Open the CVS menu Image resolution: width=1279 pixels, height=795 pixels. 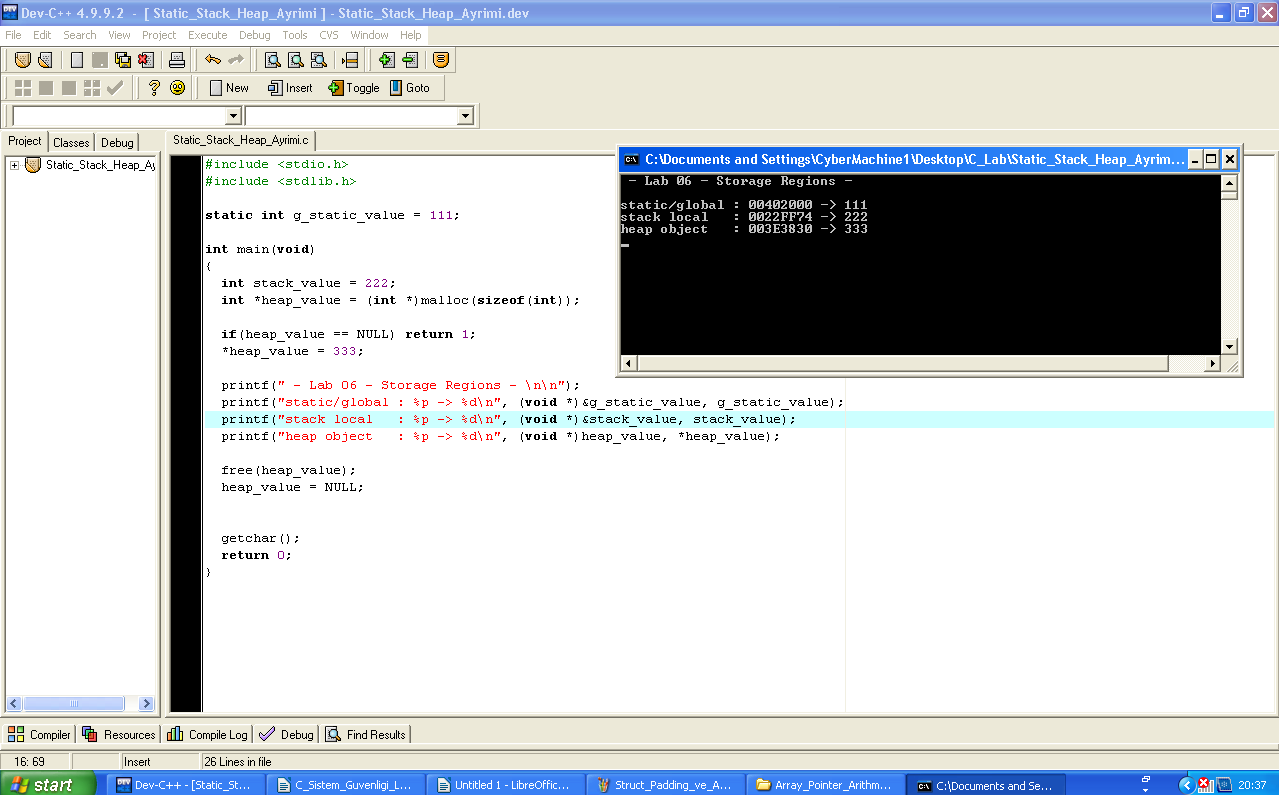coord(329,35)
